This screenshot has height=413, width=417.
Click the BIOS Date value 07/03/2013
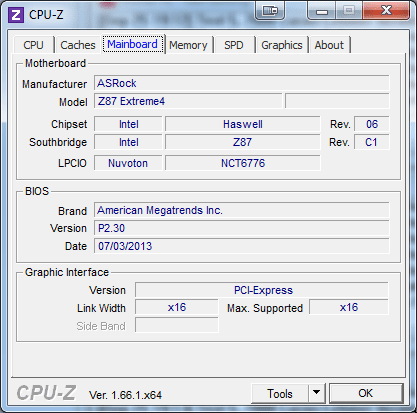pos(241,246)
